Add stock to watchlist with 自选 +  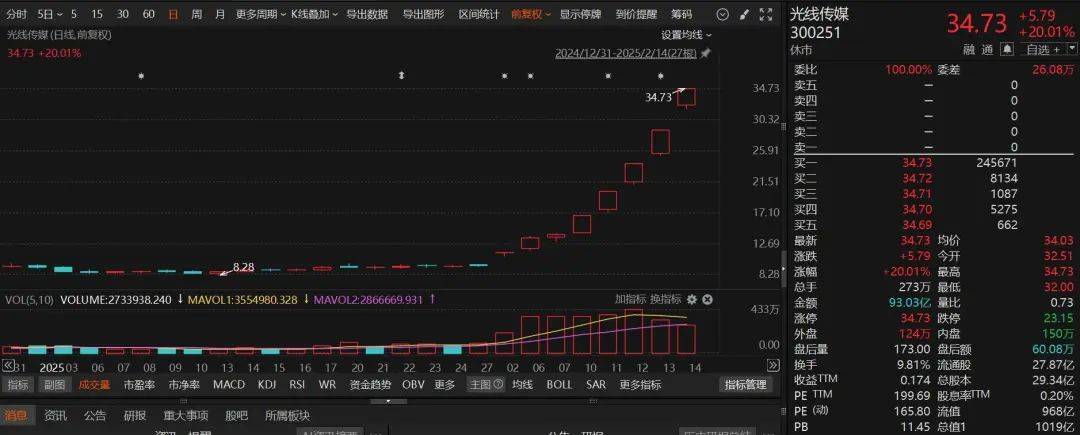[x=1042, y=50]
